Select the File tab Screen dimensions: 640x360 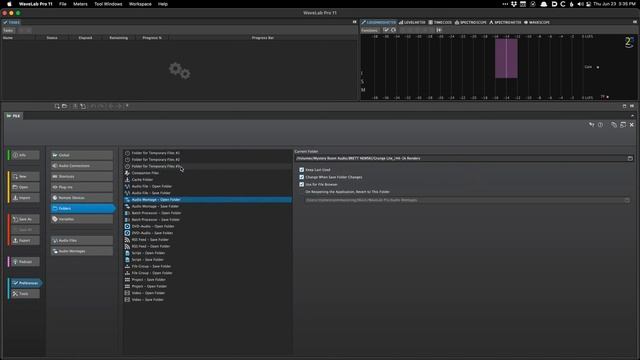coord(13,116)
